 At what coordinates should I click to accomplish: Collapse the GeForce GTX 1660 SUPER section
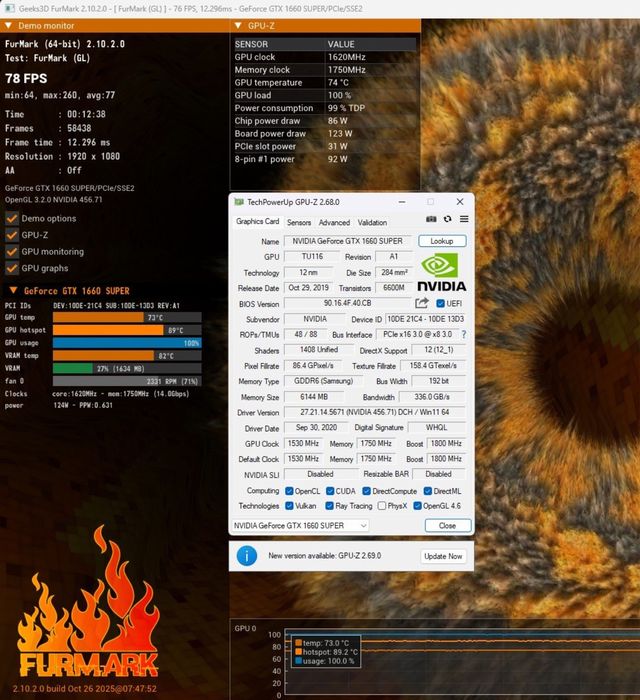(13, 291)
